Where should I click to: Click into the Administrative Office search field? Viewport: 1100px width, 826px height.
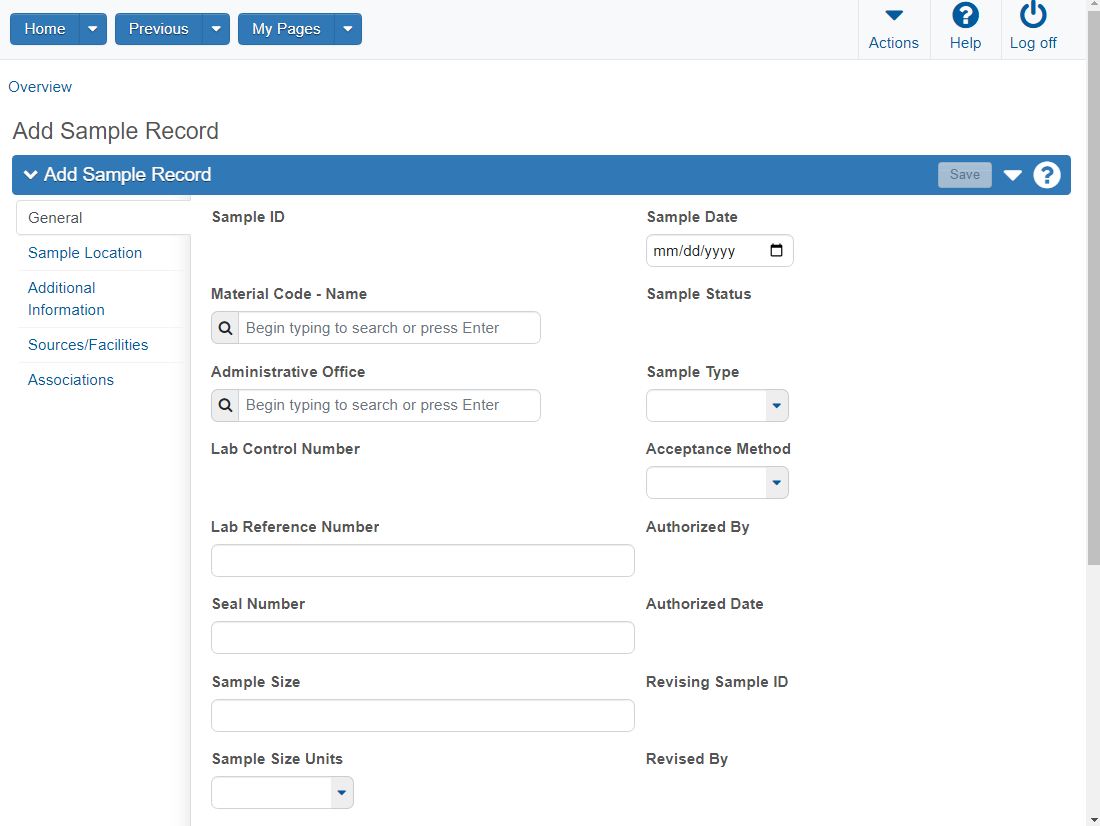click(x=389, y=405)
